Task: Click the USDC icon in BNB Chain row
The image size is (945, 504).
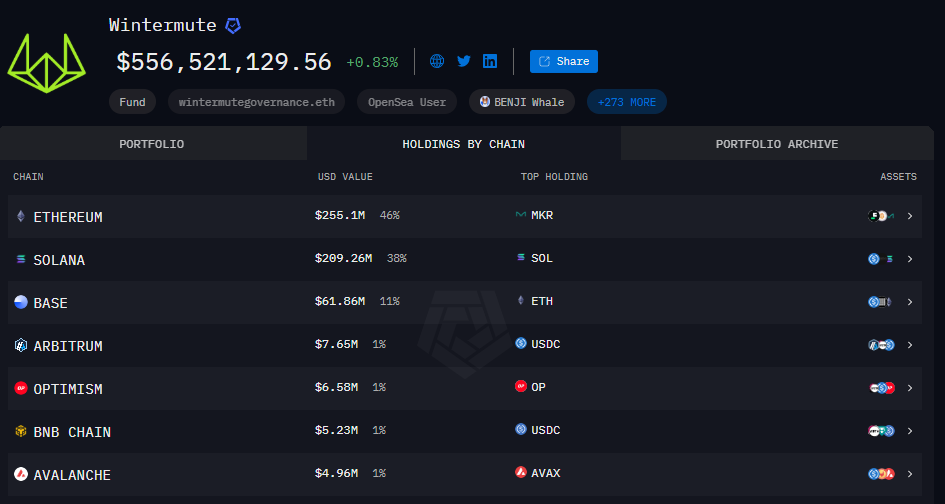Action: (x=521, y=429)
